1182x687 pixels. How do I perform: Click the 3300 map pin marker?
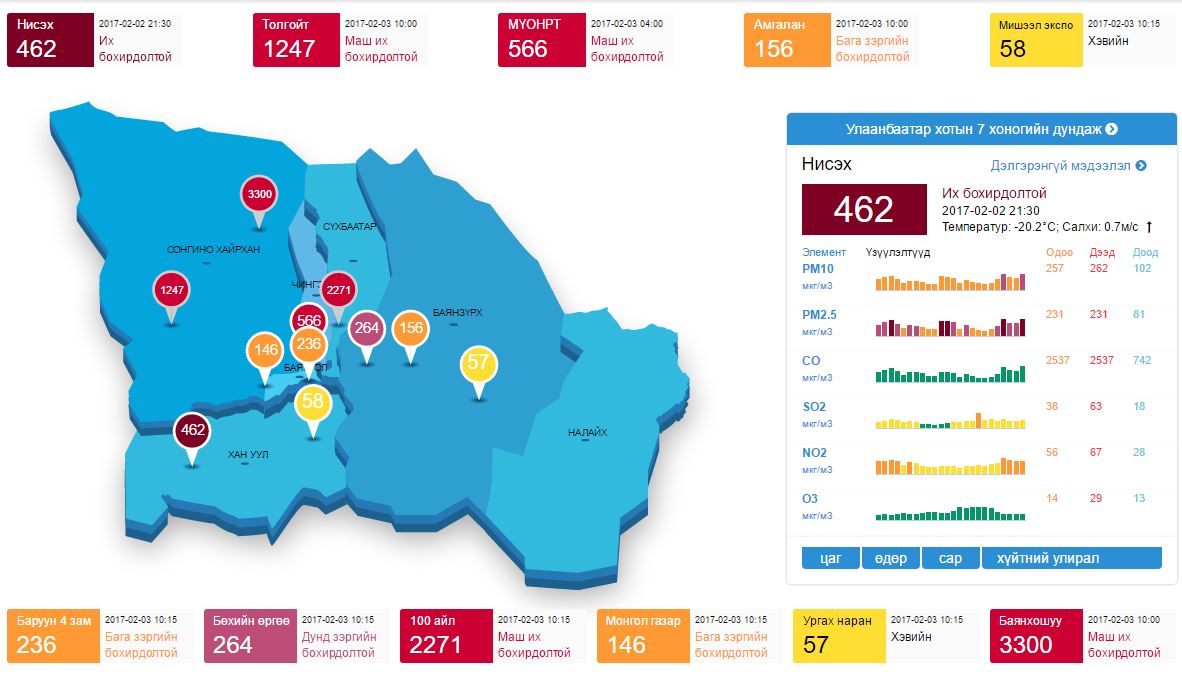tap(260, 193)
